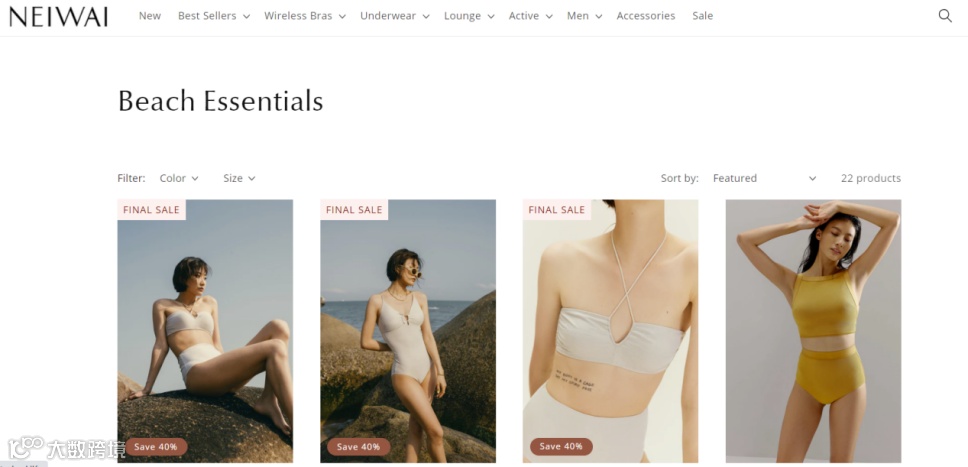Go to the New arrivals page
Screen dimensions: 968x467
(x=150, y=16)
